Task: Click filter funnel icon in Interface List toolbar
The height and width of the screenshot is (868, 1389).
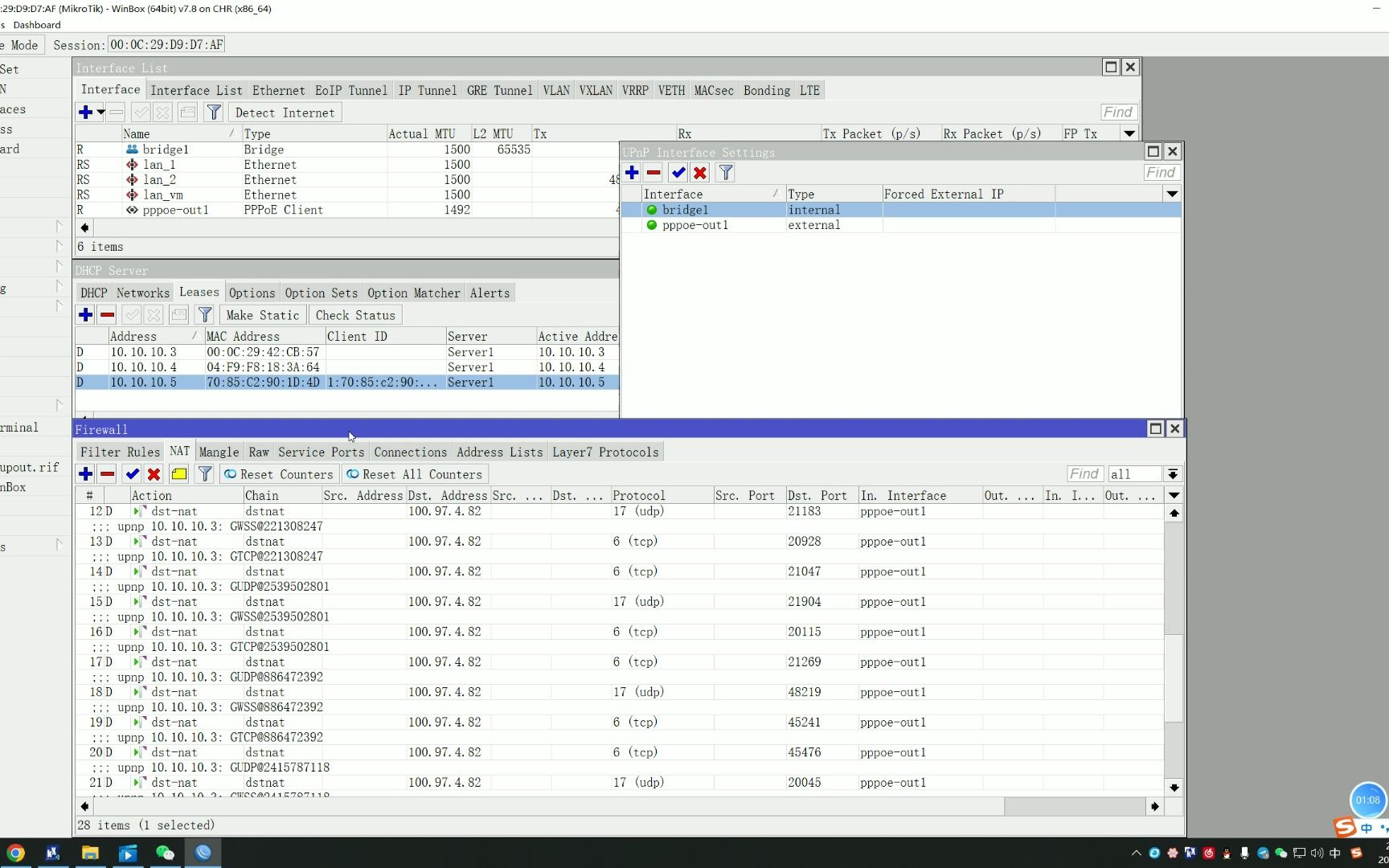Action: [x=214, y=113]
